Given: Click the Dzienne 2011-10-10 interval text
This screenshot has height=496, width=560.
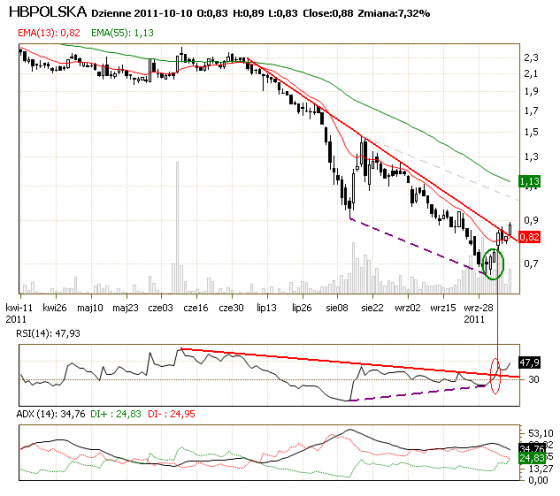Looking at the screenshot, I should tap(141, 14).
